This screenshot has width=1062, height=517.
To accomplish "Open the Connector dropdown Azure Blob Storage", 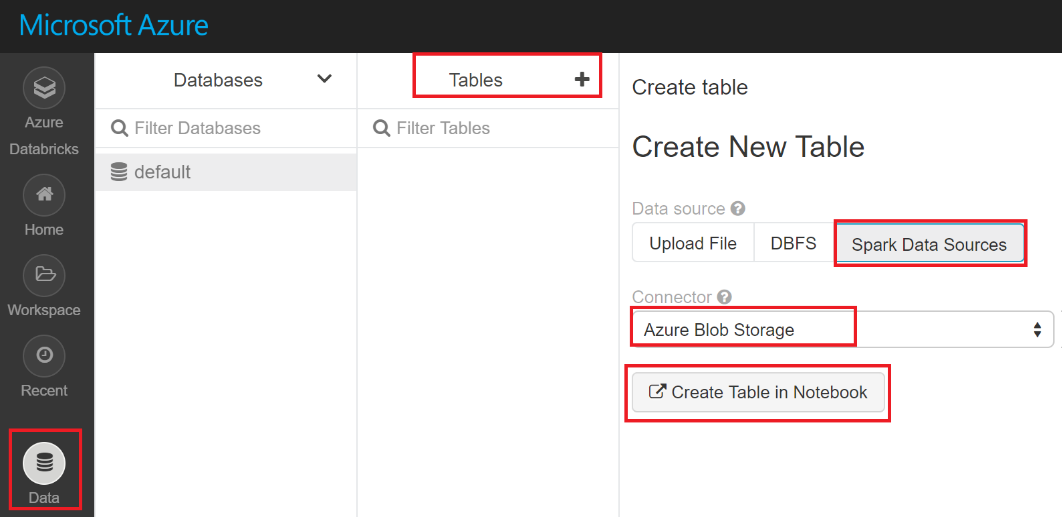I will point(843,330).
